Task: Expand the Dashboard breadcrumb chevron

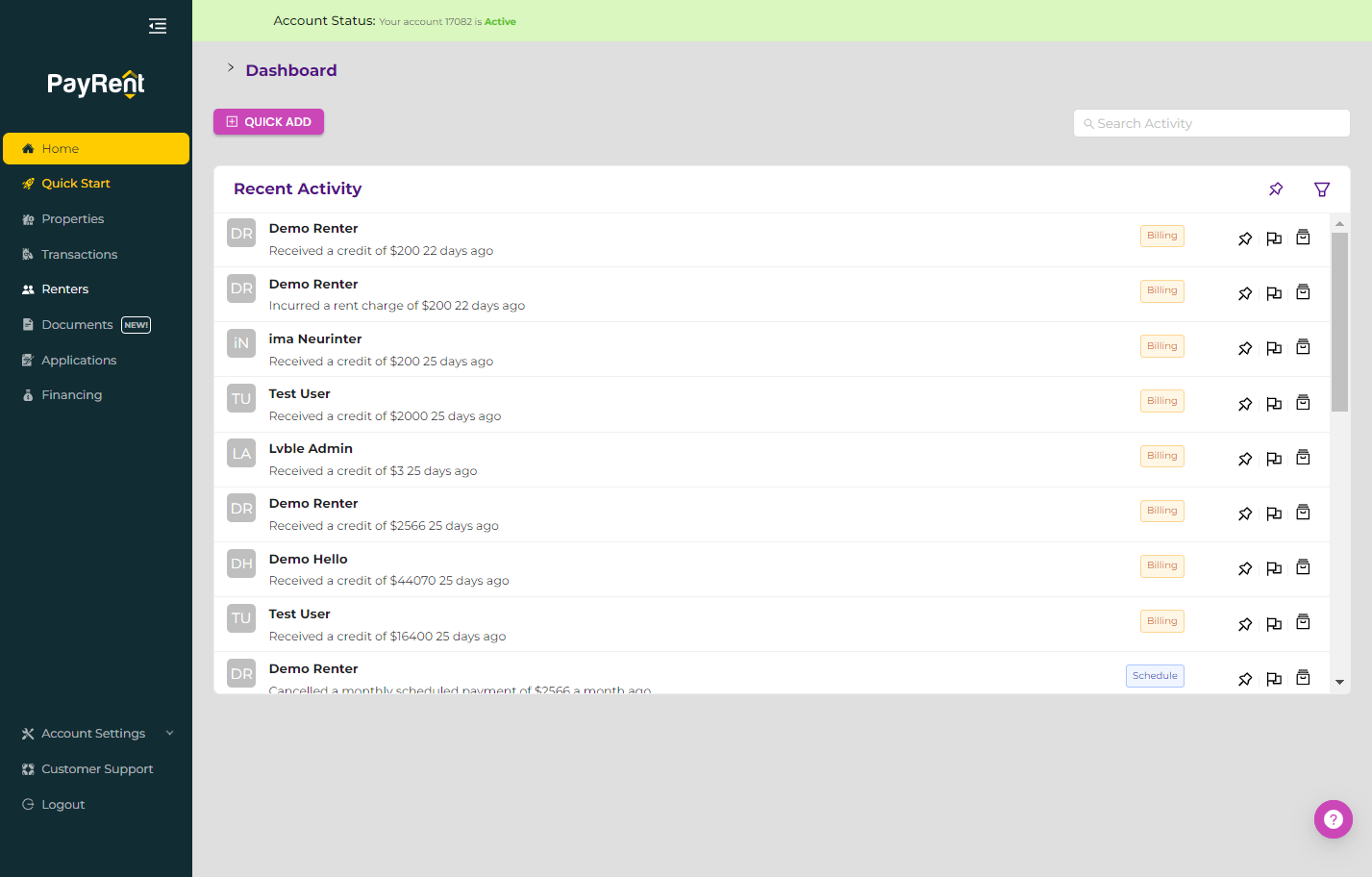Action: point(231,67)
